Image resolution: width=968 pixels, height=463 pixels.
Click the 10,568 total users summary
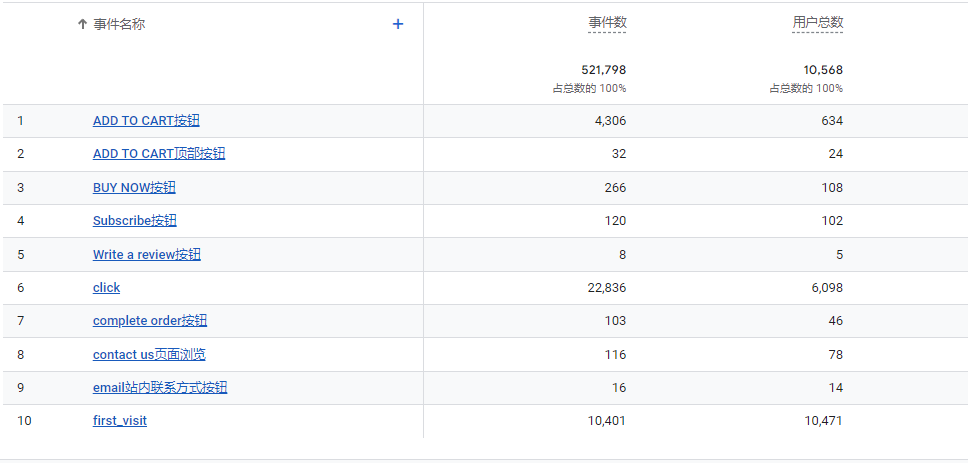823,70
